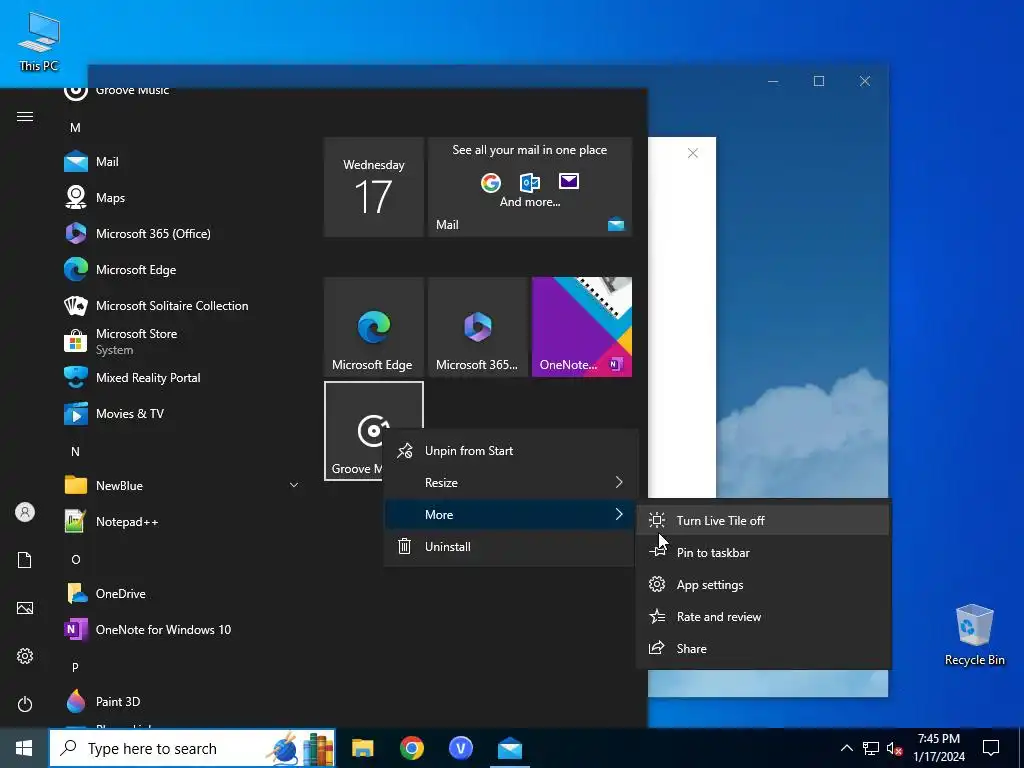Open the Microsoft Edge tile
Viewport: 1024px width, 768px height.
[x=374, y=327]
